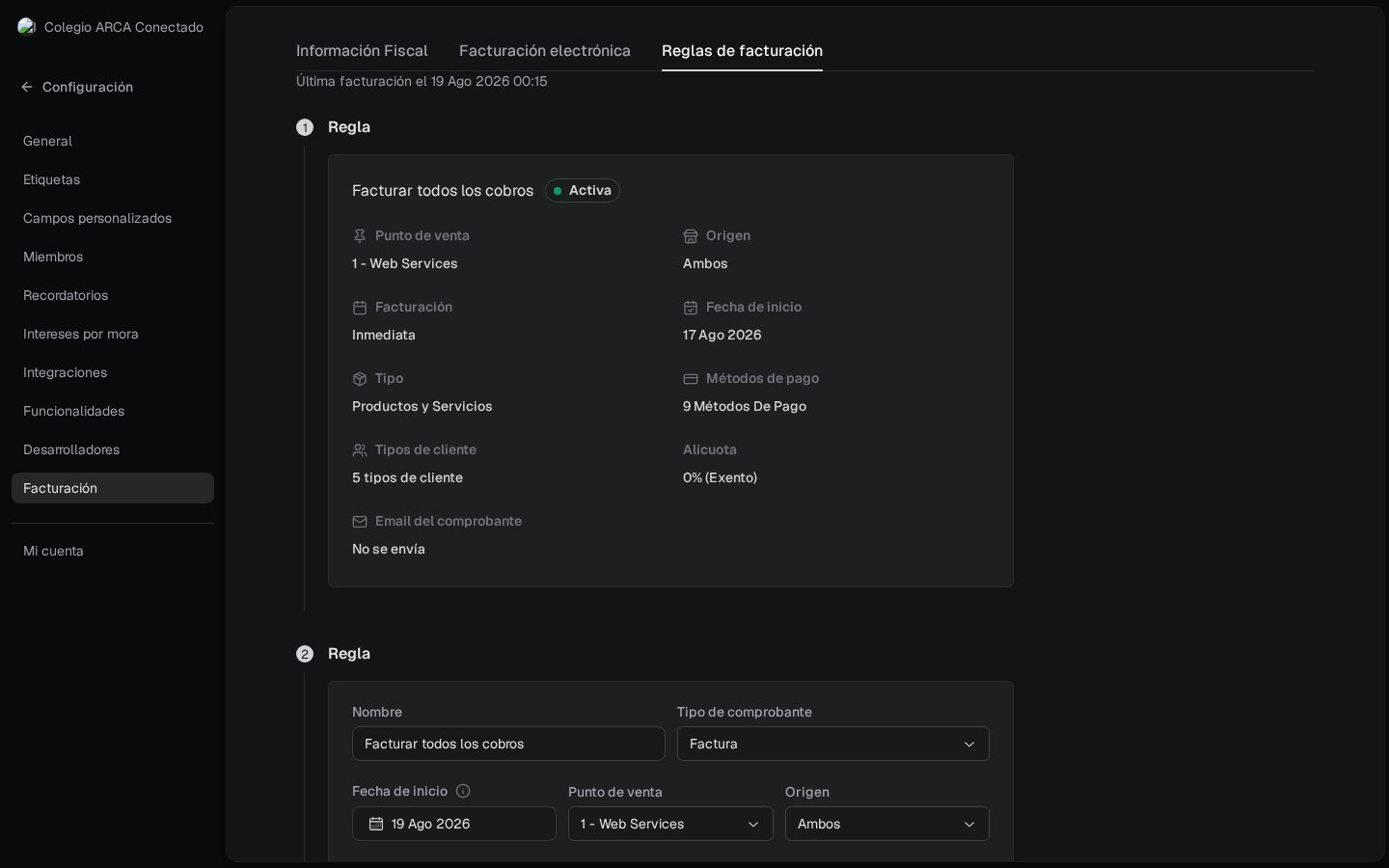
Task: Open Recordatorios in the sidebar
Action: [x=113, y=295]
